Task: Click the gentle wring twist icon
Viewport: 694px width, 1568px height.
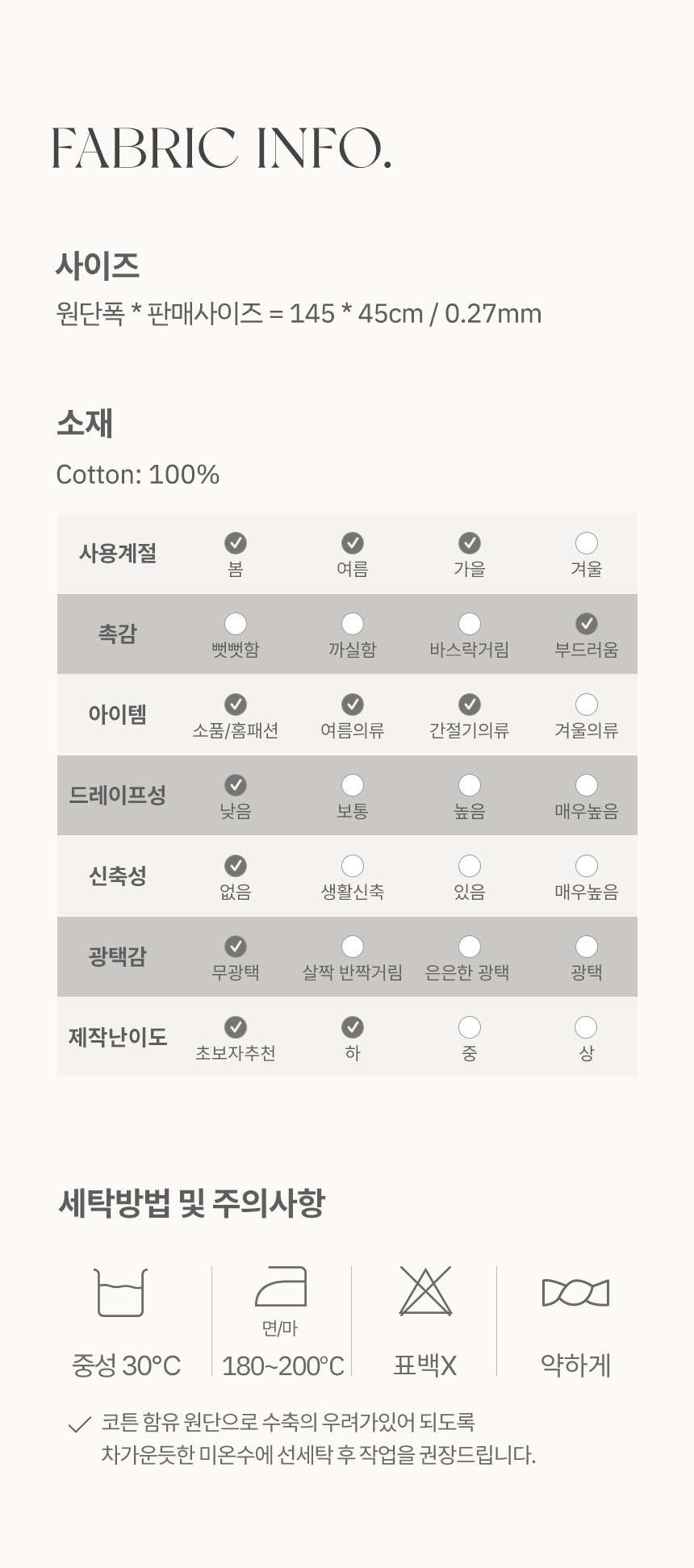Action: [575, 1293]
